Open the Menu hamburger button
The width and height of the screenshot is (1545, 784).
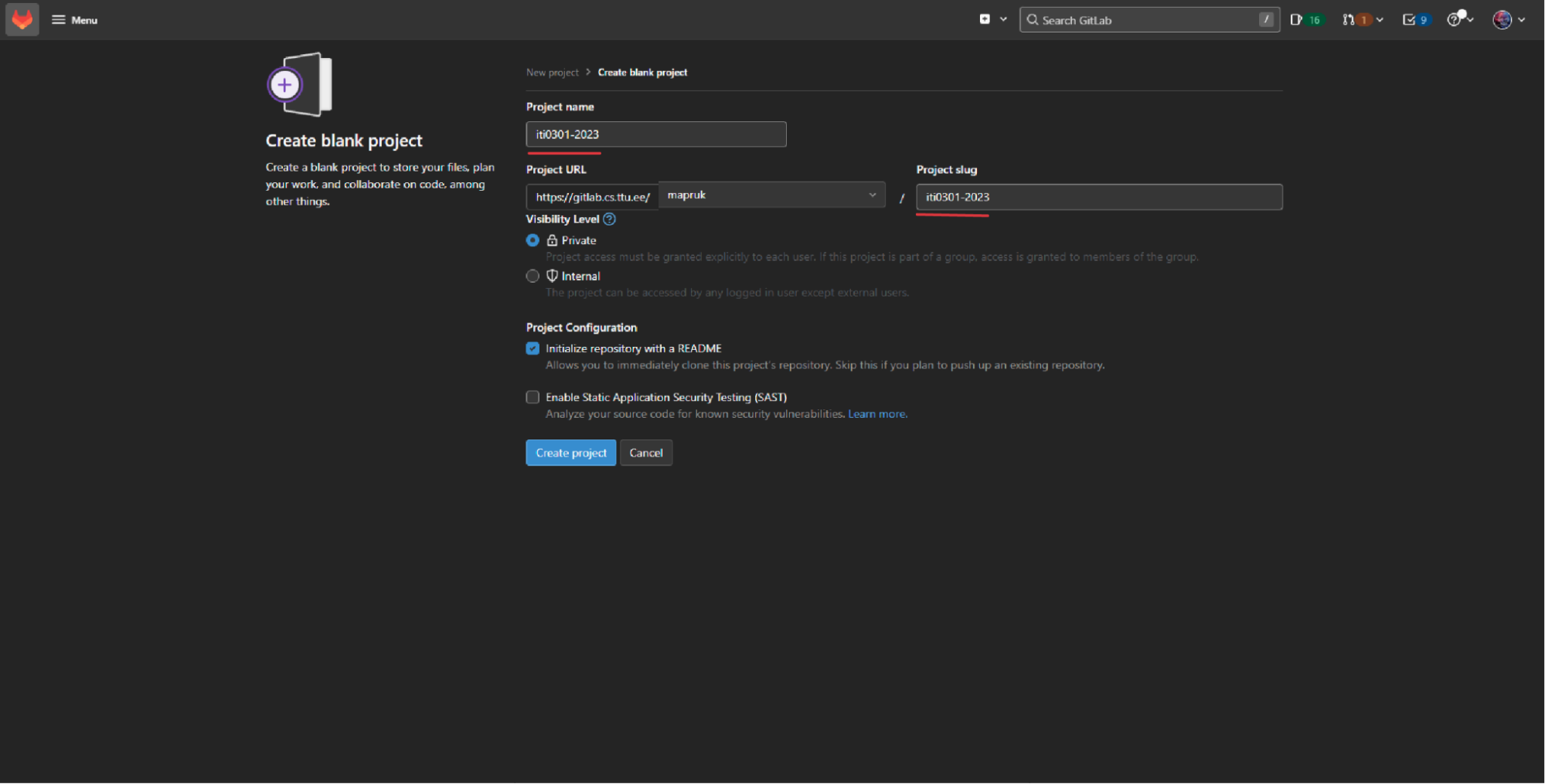[x=74, y=20]
